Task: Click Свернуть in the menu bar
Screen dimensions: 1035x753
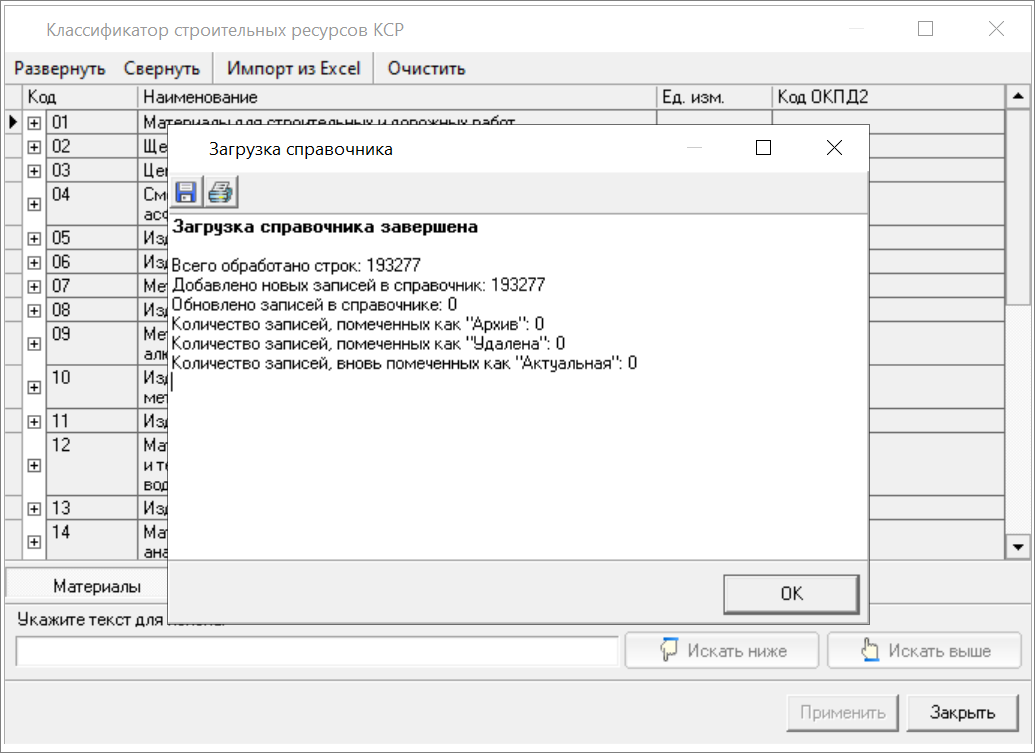Action: click(x=162, y=69)
